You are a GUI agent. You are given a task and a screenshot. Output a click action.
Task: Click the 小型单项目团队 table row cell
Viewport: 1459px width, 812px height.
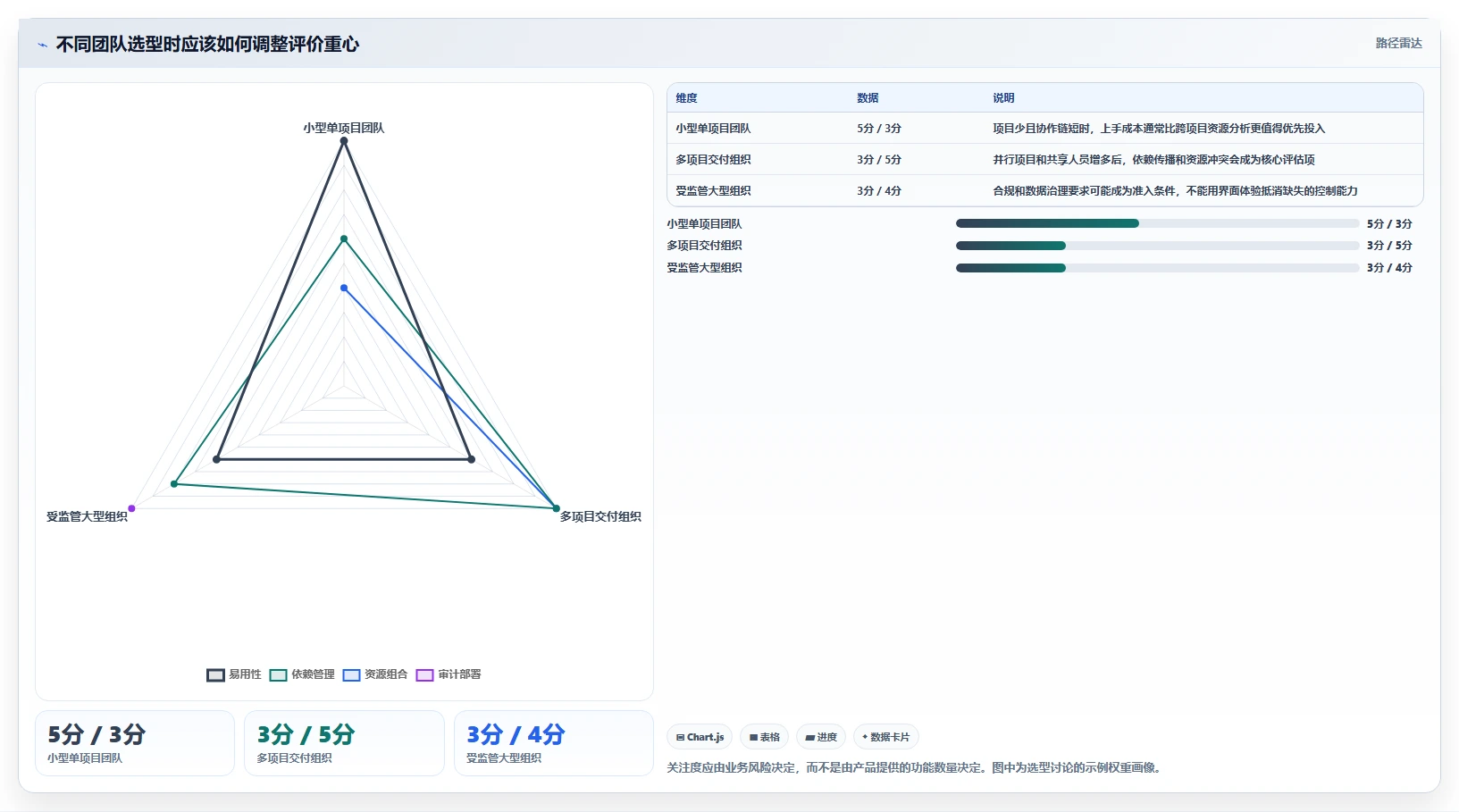click(x=713, y=129)
